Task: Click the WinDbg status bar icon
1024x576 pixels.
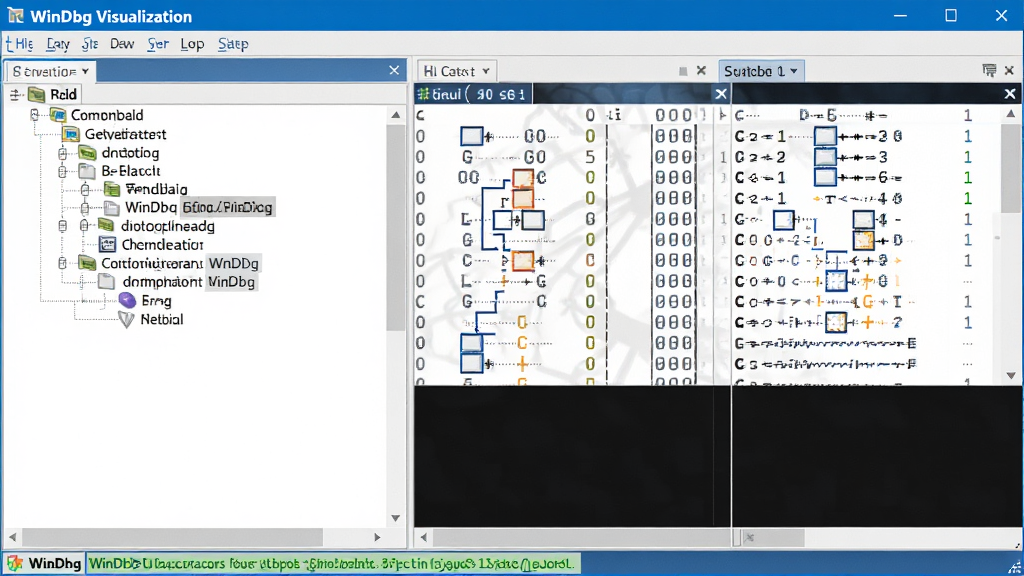Action: pyautogui.click(x=14, y=563)
